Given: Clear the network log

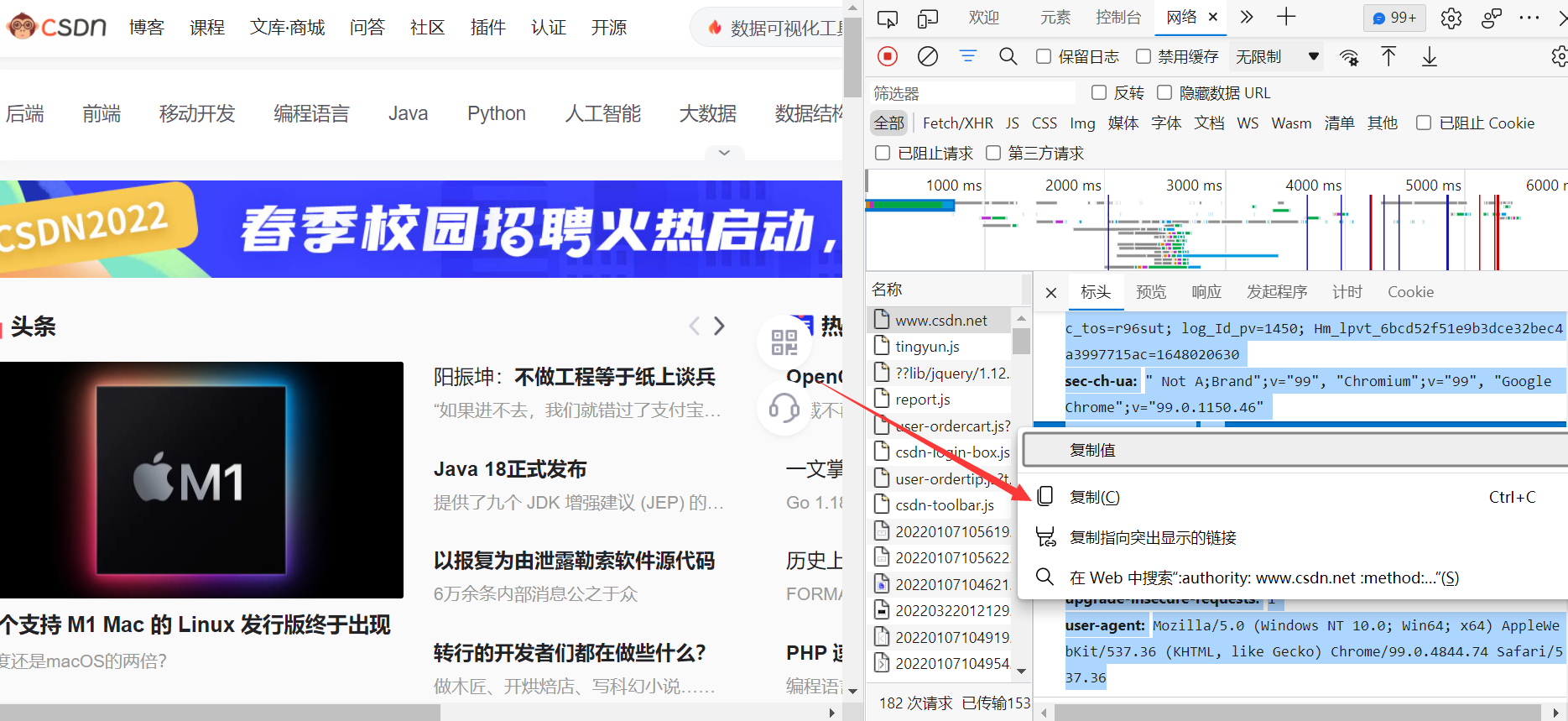Looking at the screenshot, I should [x=928, y=56].
